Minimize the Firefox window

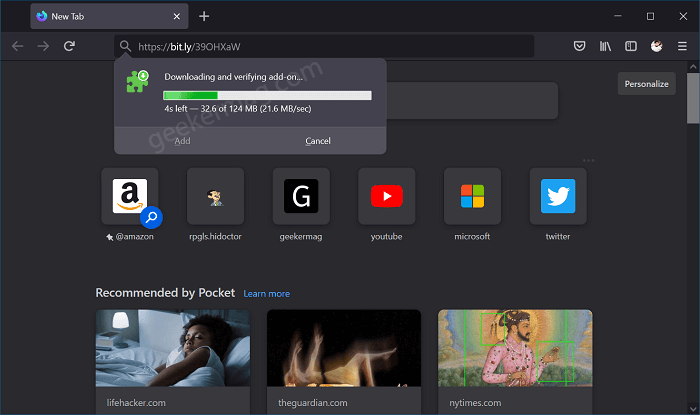tap(618, 16)
